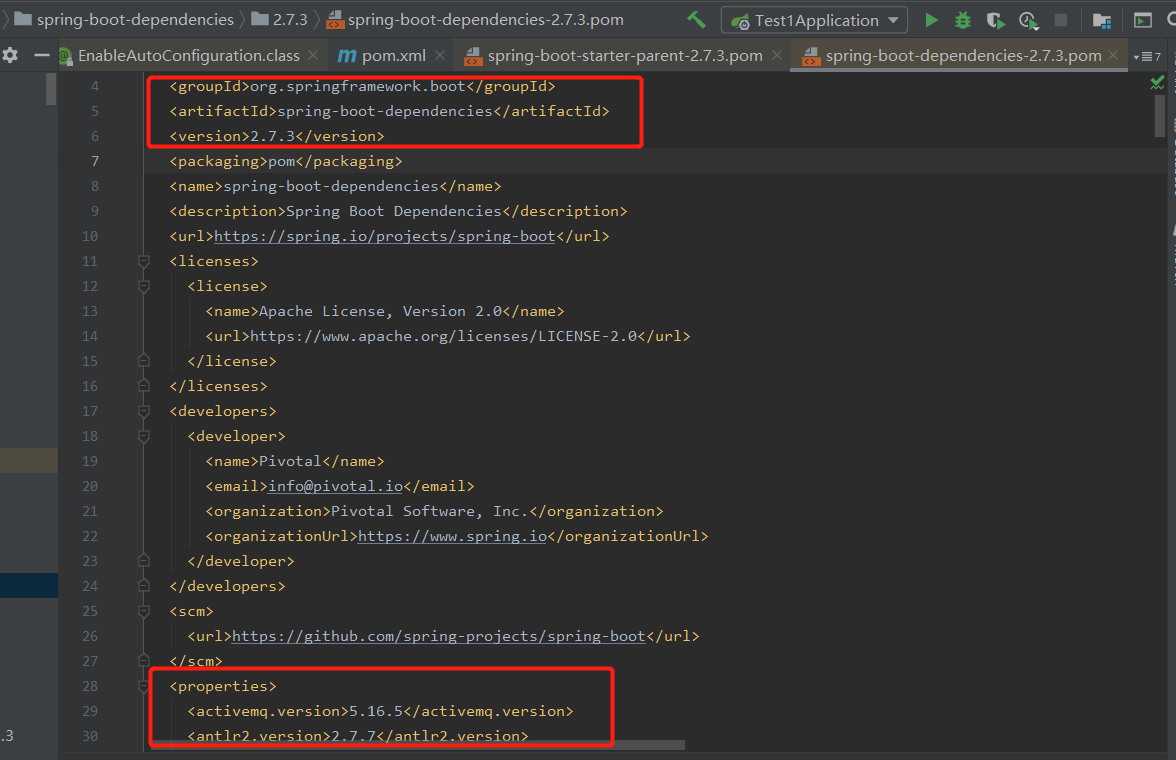
Task: Click spring-boot-dependencies breadcrumb folder
Action: click(x=124, y=20)
